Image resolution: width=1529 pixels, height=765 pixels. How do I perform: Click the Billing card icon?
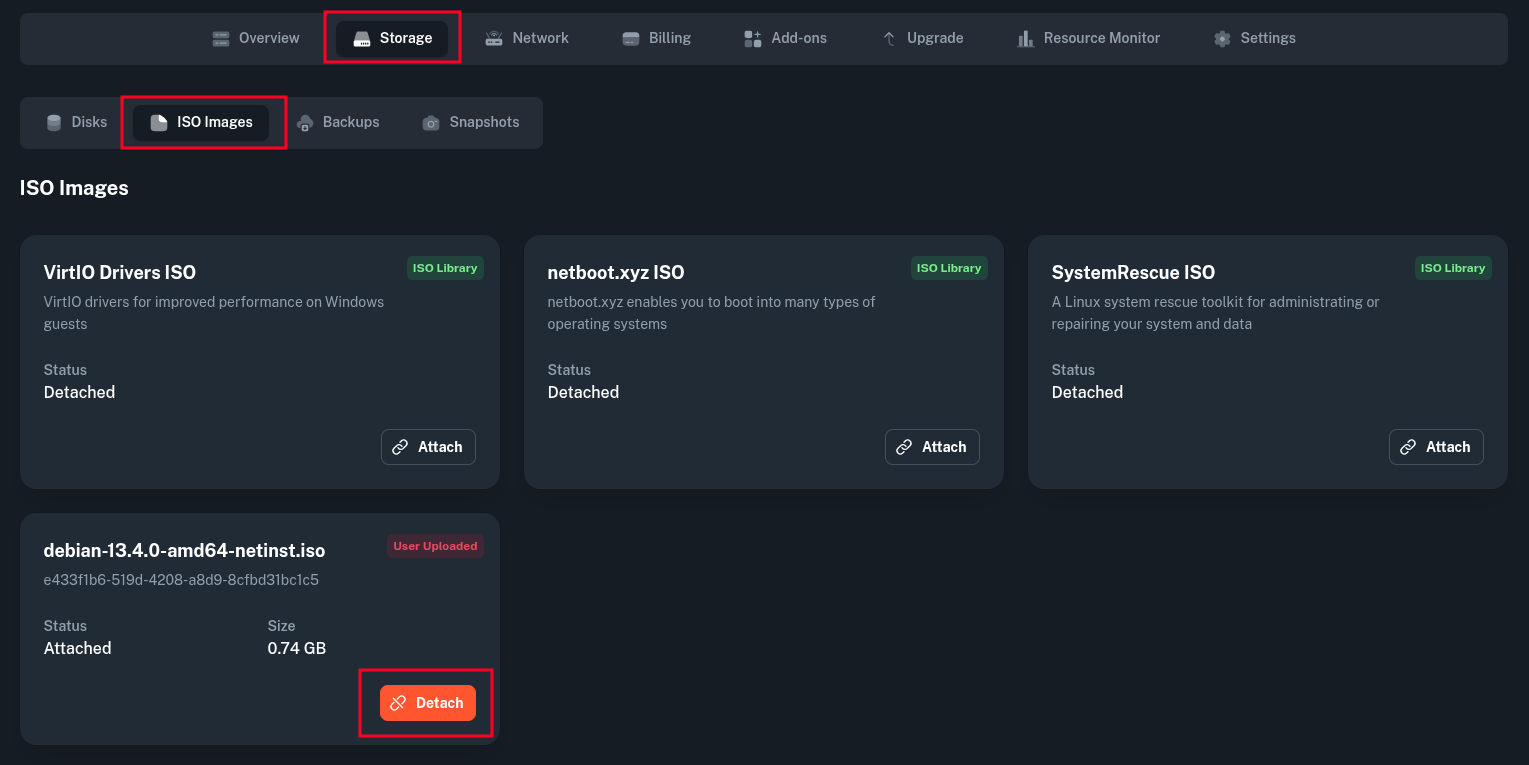pos(631,38)
